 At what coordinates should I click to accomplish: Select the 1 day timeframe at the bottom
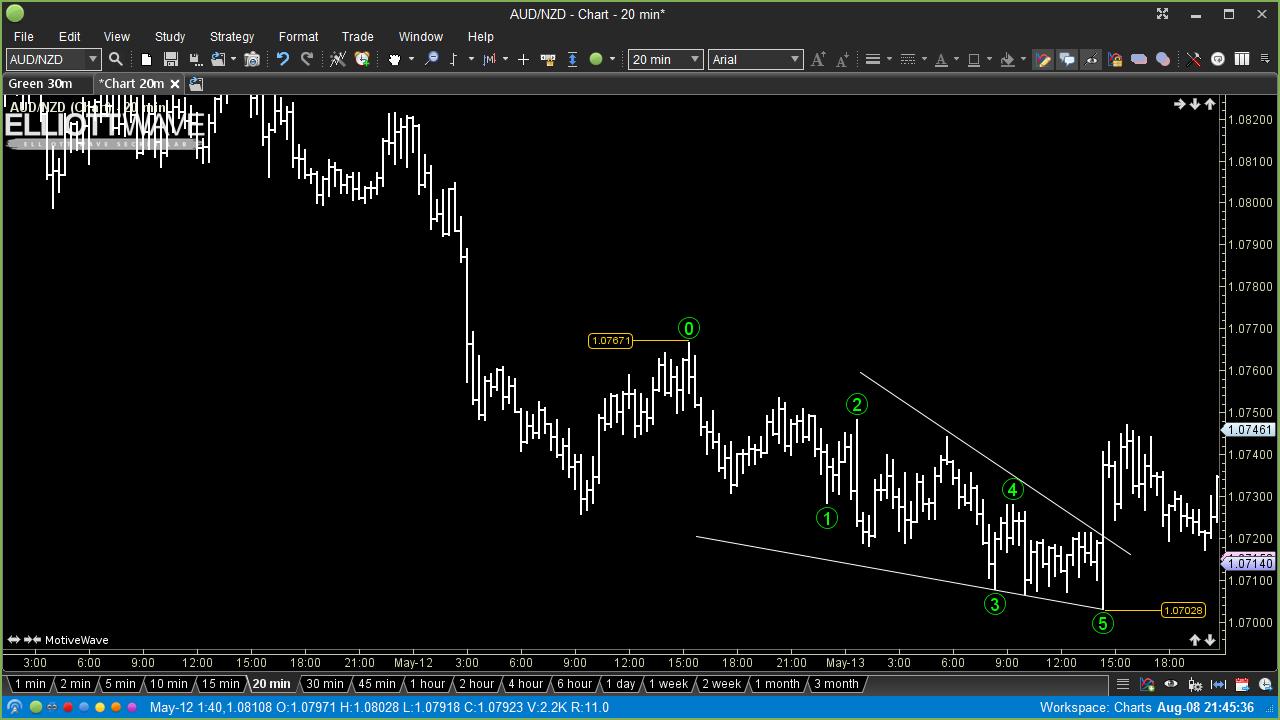point(620,684)
